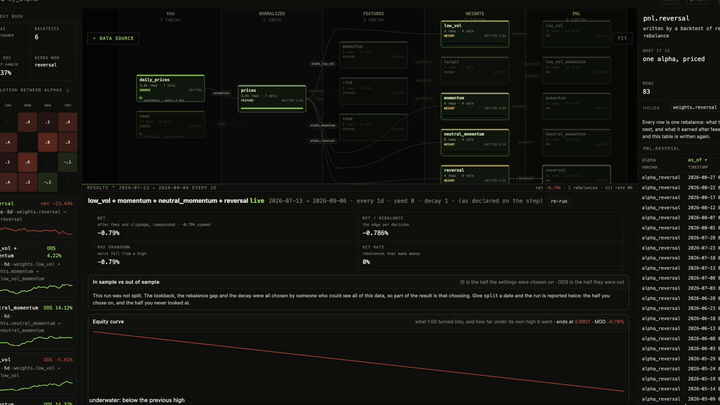Open the tone feature table node
Viewport: 720px width, 405px height.
point(373,127)
